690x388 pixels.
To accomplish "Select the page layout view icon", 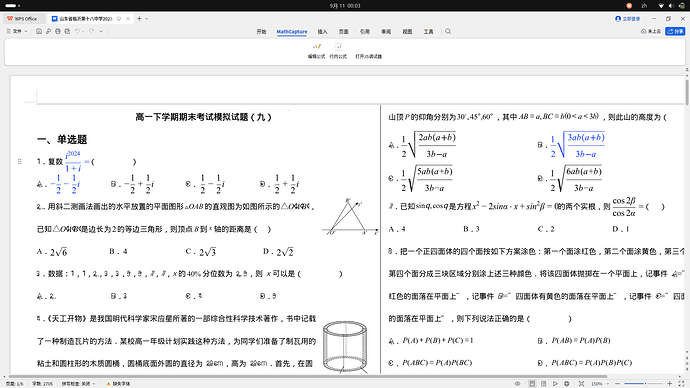I will pos(532,384).
